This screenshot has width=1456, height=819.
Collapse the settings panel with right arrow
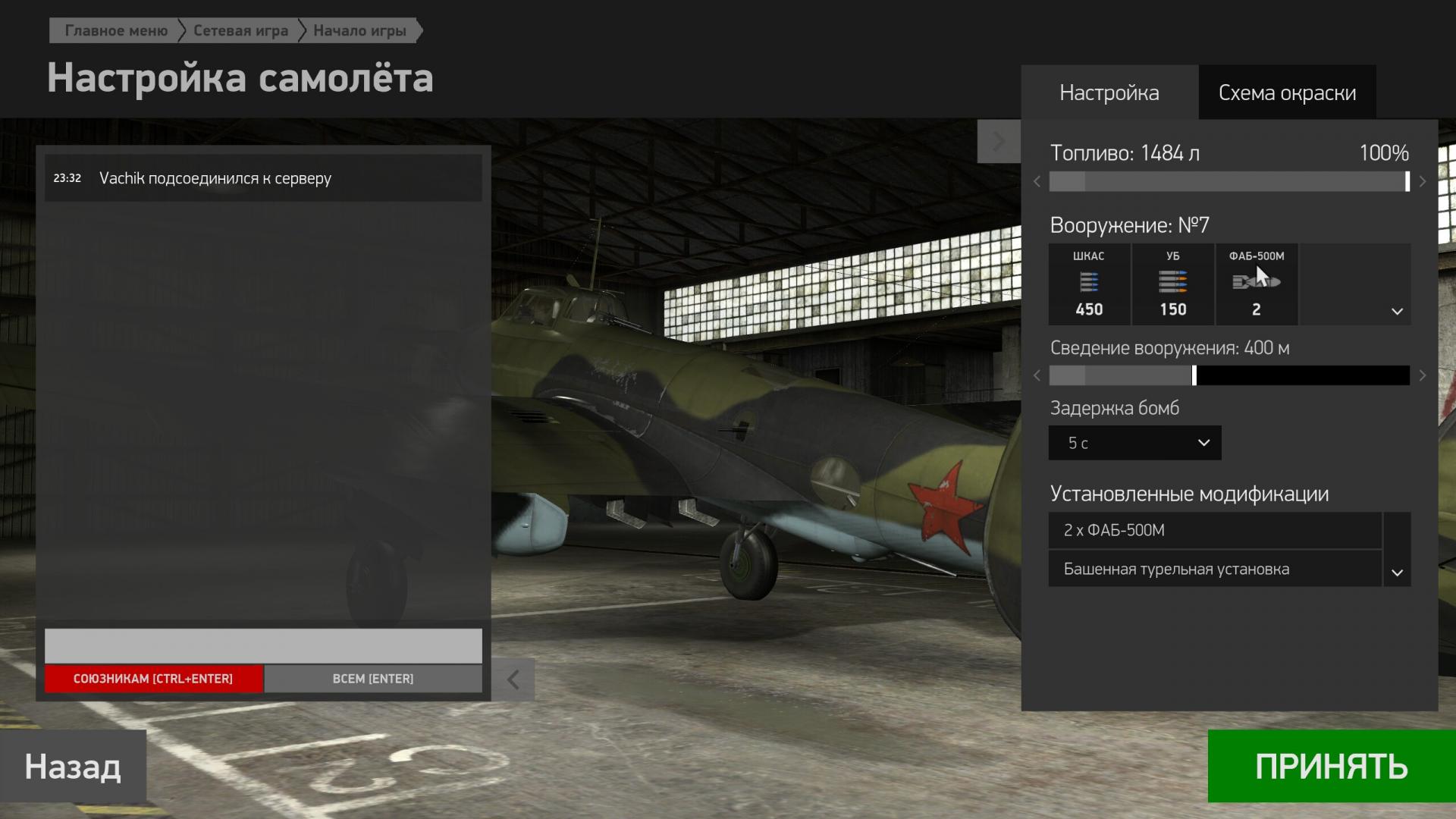click(999, 141)
